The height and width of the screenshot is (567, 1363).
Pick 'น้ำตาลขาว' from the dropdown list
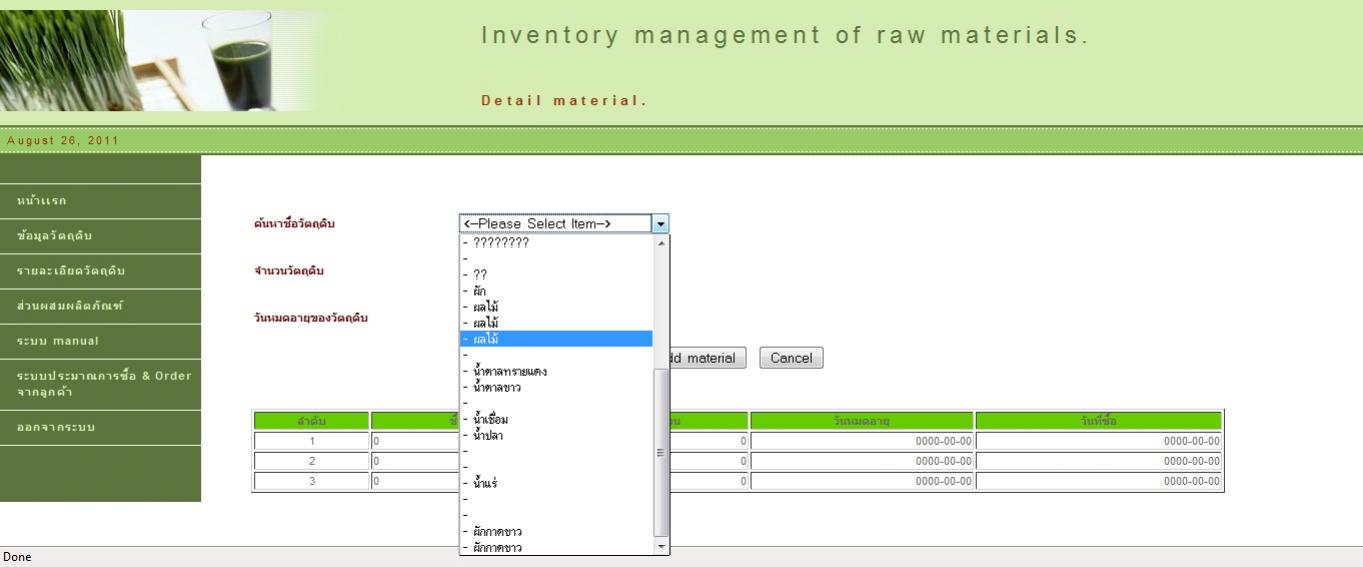tap(556, 387)
